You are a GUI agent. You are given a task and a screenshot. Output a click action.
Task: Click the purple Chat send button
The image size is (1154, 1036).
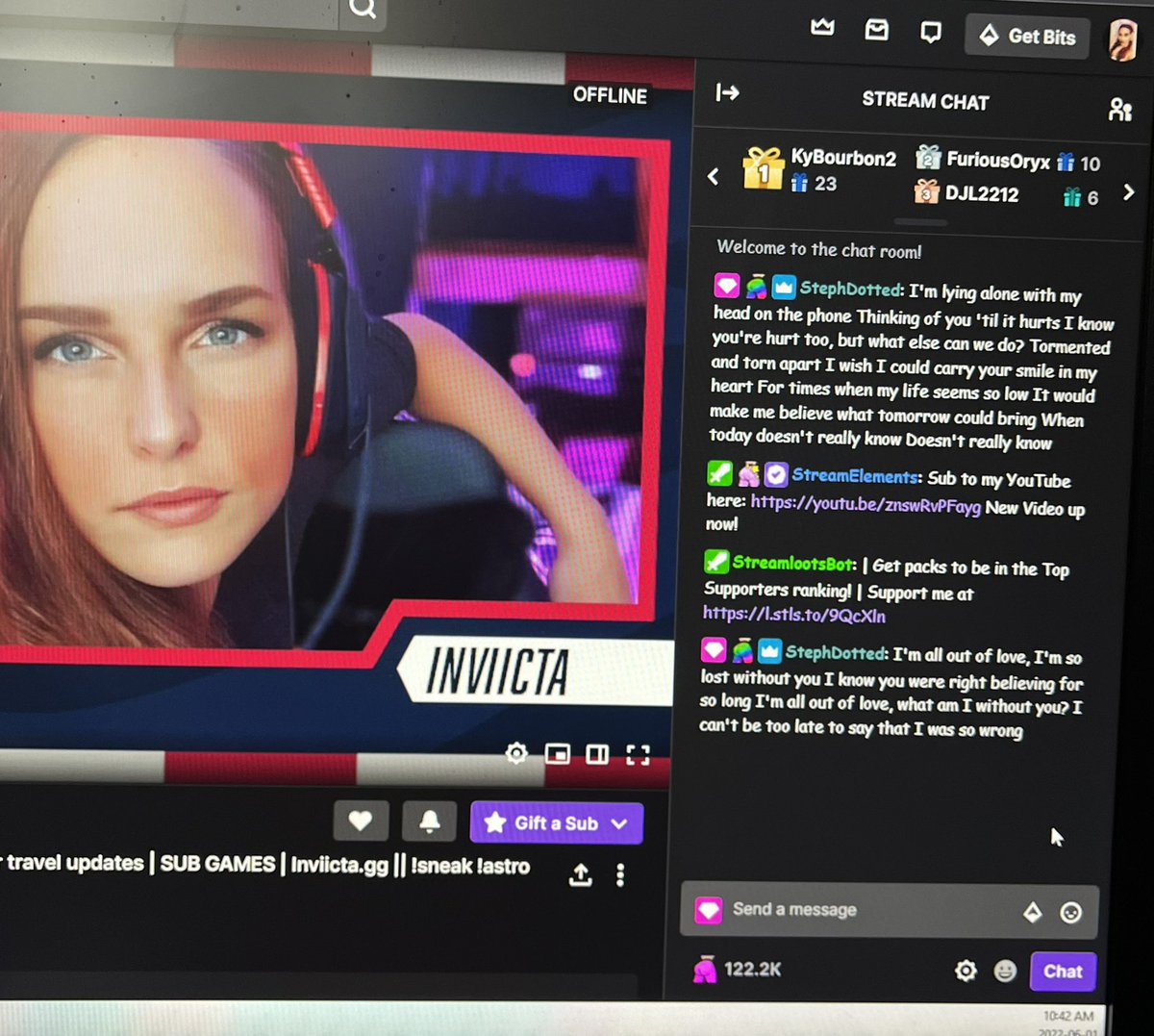pyautogui.click(x=1063, y=972)
